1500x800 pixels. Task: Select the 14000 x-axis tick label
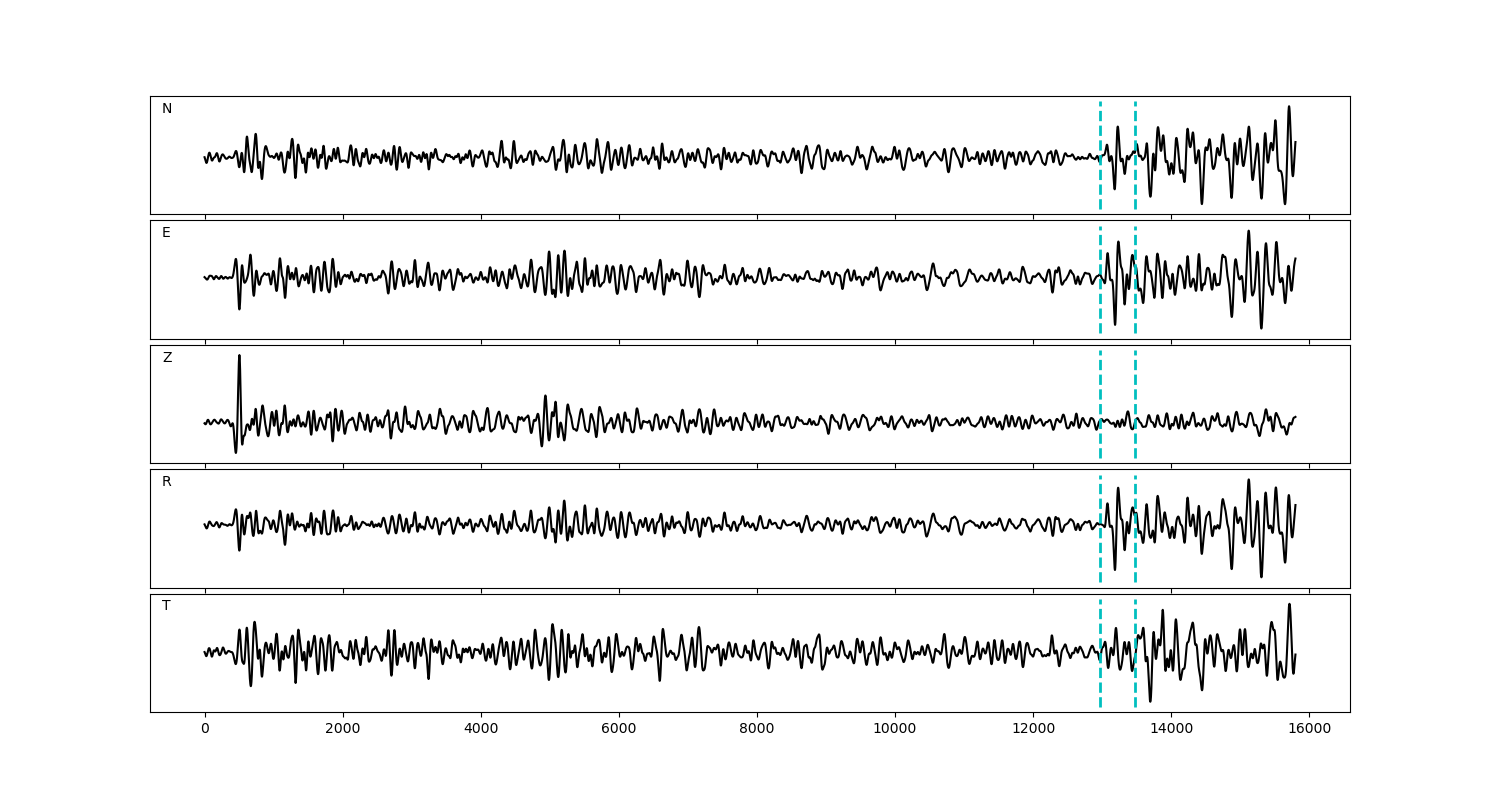click(x=1170, y=730)
